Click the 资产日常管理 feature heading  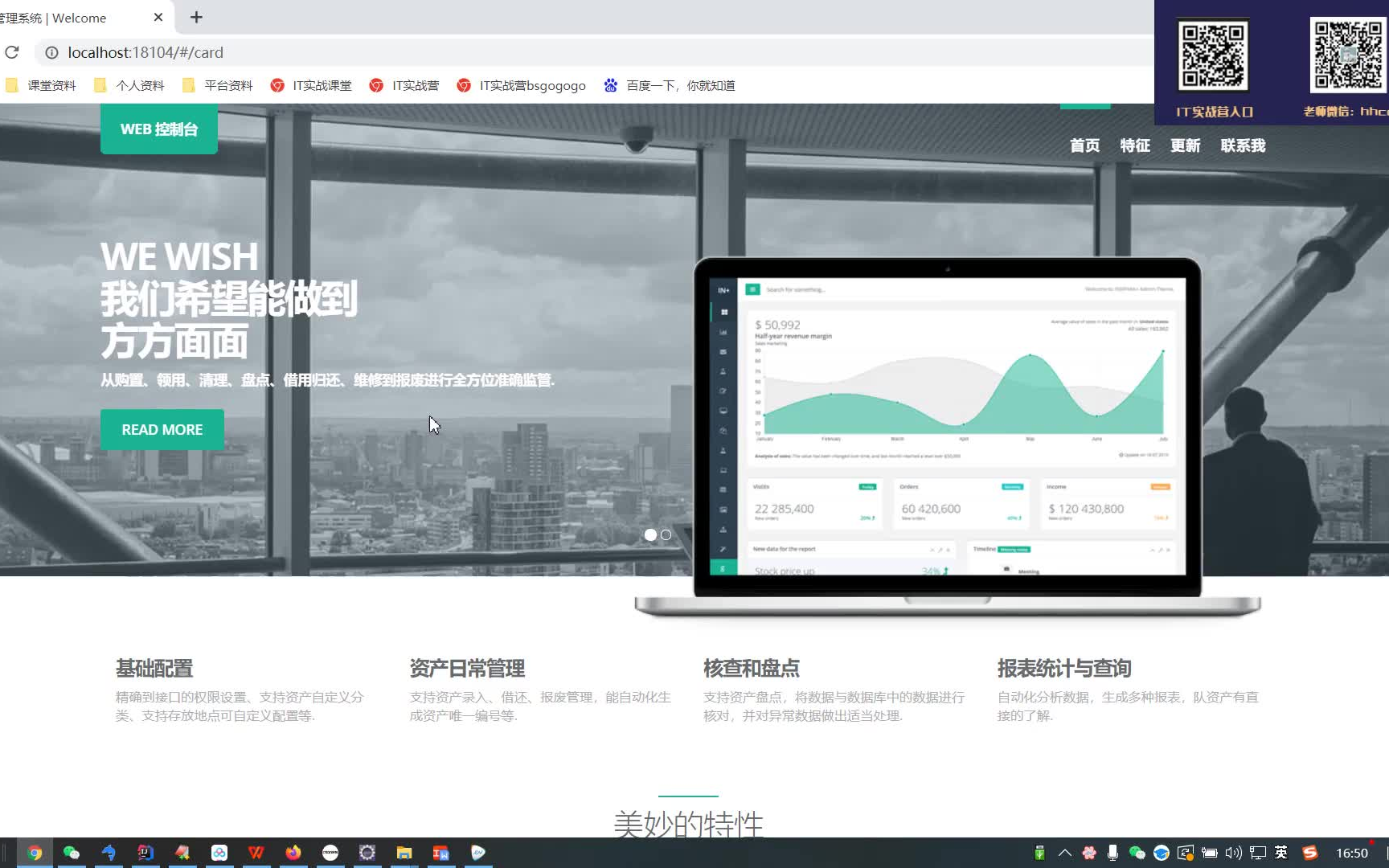pos(467,668)
